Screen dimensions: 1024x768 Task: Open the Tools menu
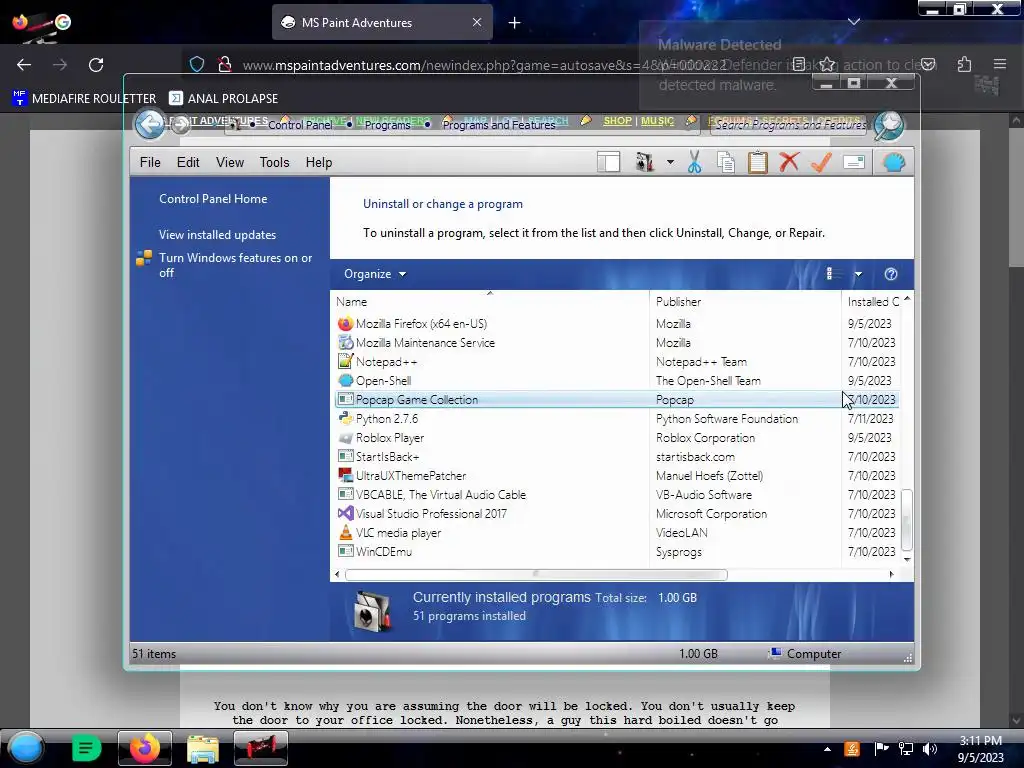point(274,162)
